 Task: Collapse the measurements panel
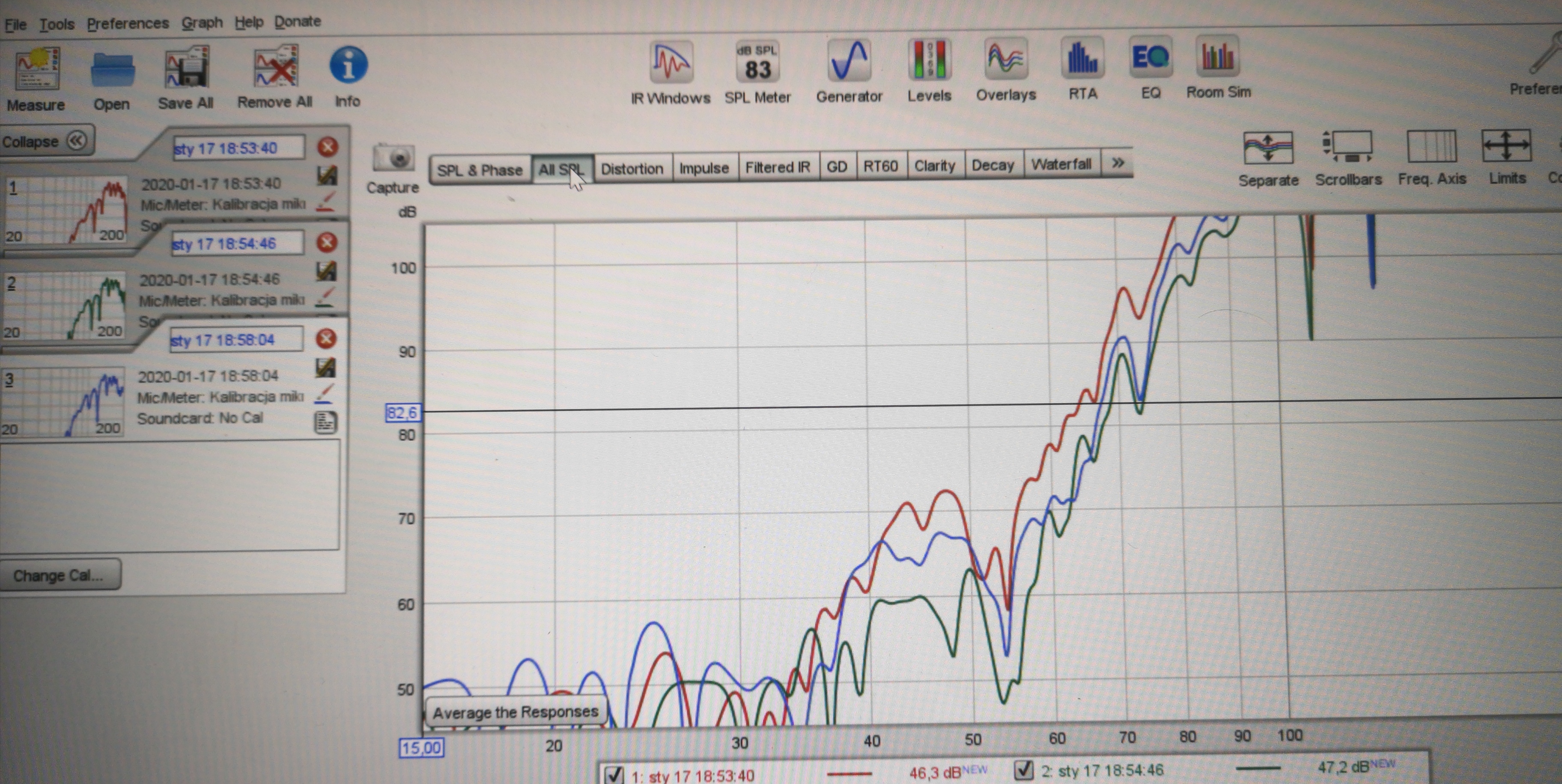(x=46, y=141)
